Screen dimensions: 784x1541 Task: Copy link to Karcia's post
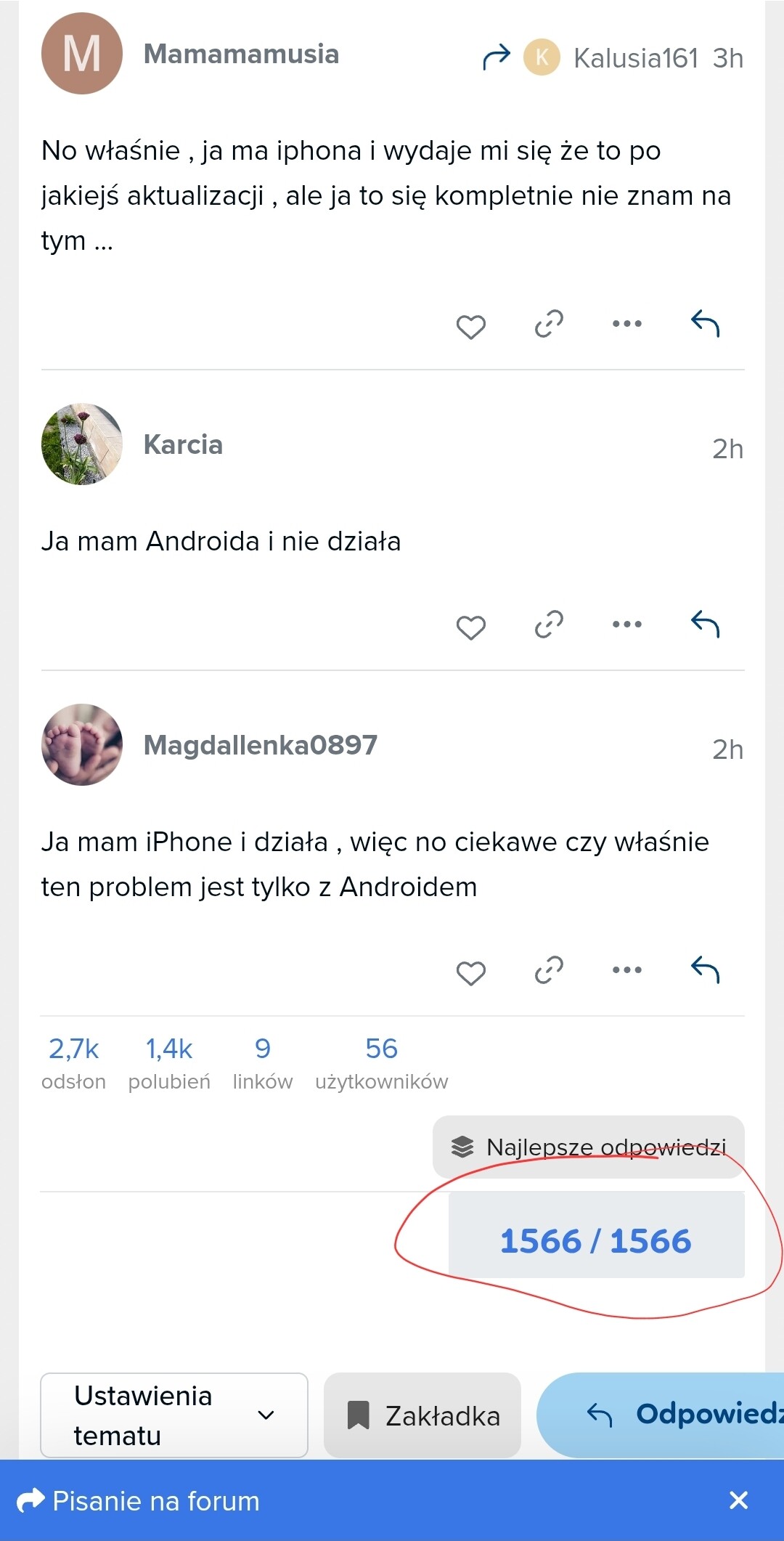point(549,625)
